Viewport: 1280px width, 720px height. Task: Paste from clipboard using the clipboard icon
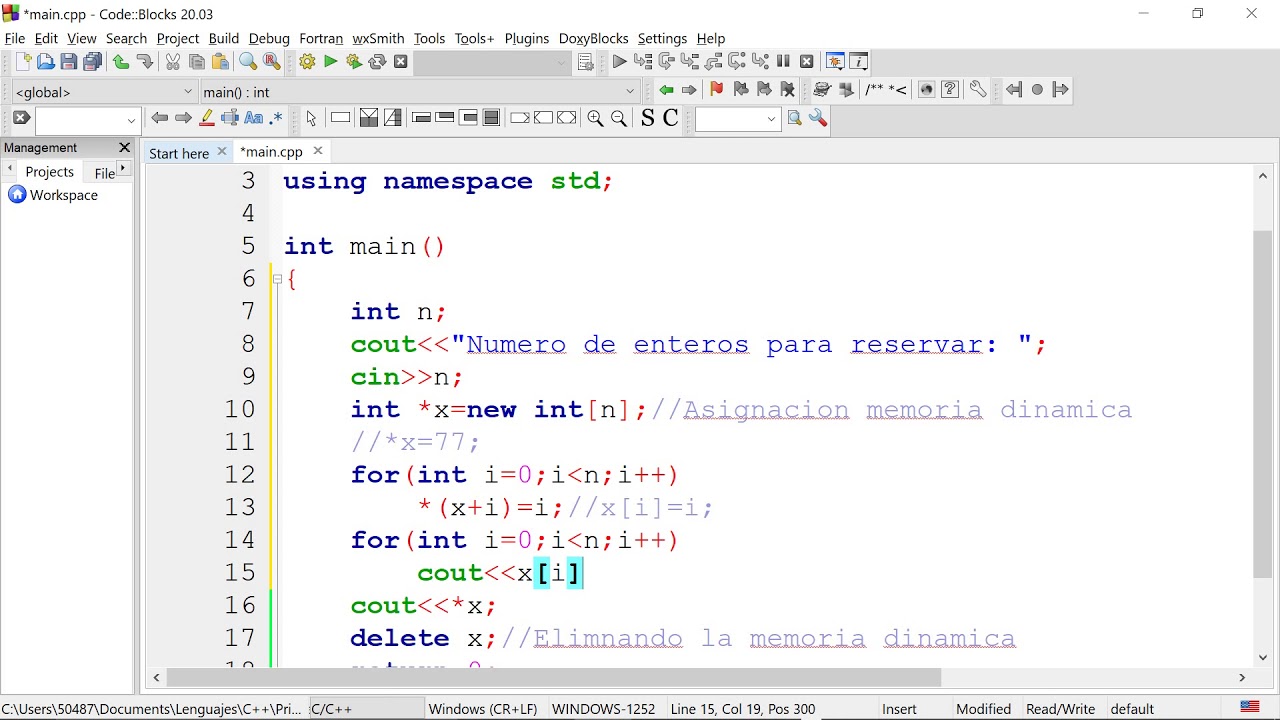click(220, 62)
